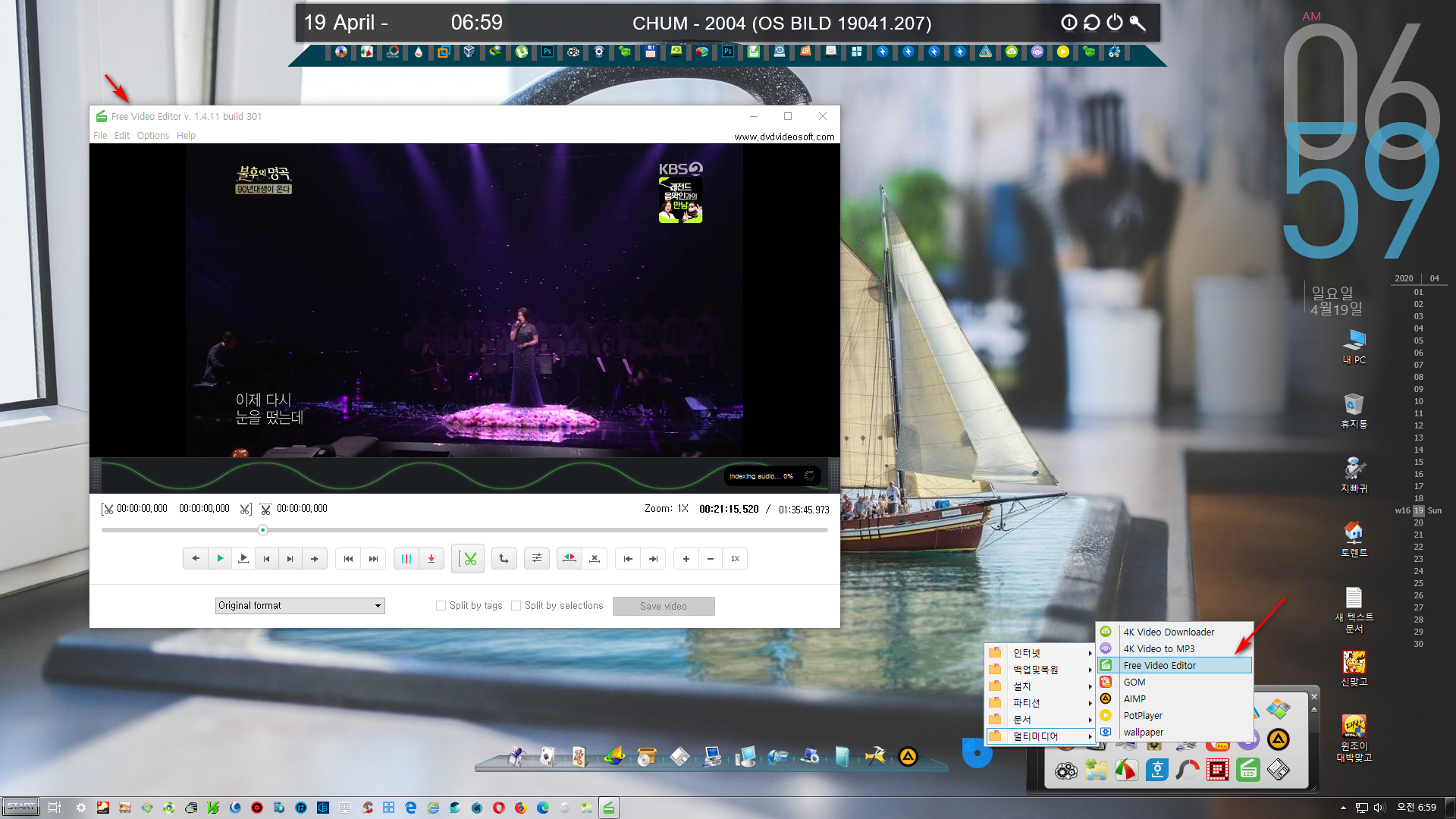This screenshot has width=1456, height=819.
Task: Expand the 설치 folder submenu
Action: 1040,686
